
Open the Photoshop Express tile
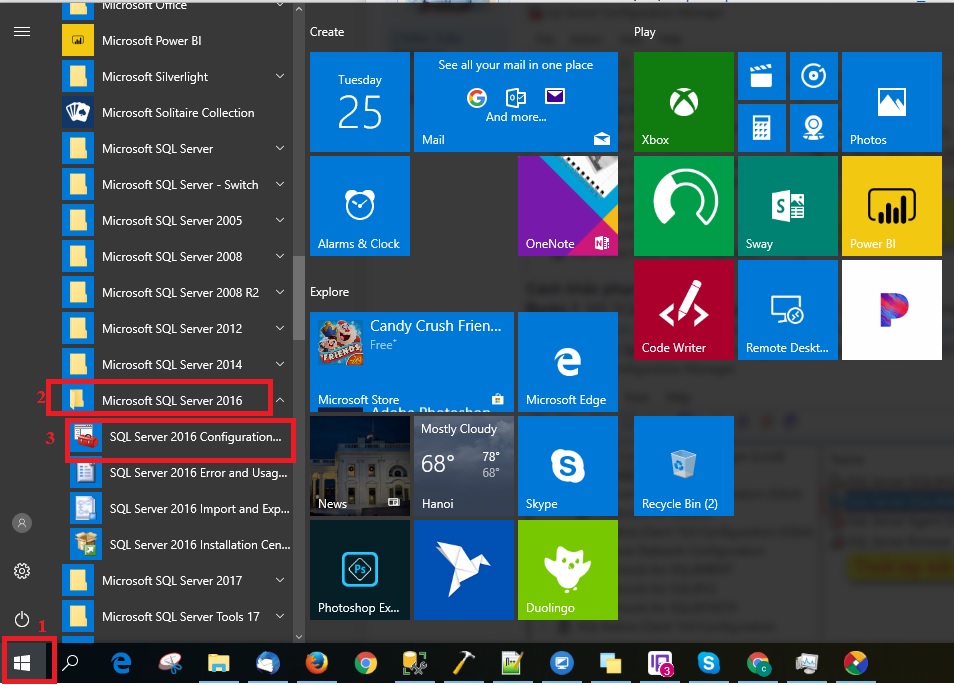360,570
